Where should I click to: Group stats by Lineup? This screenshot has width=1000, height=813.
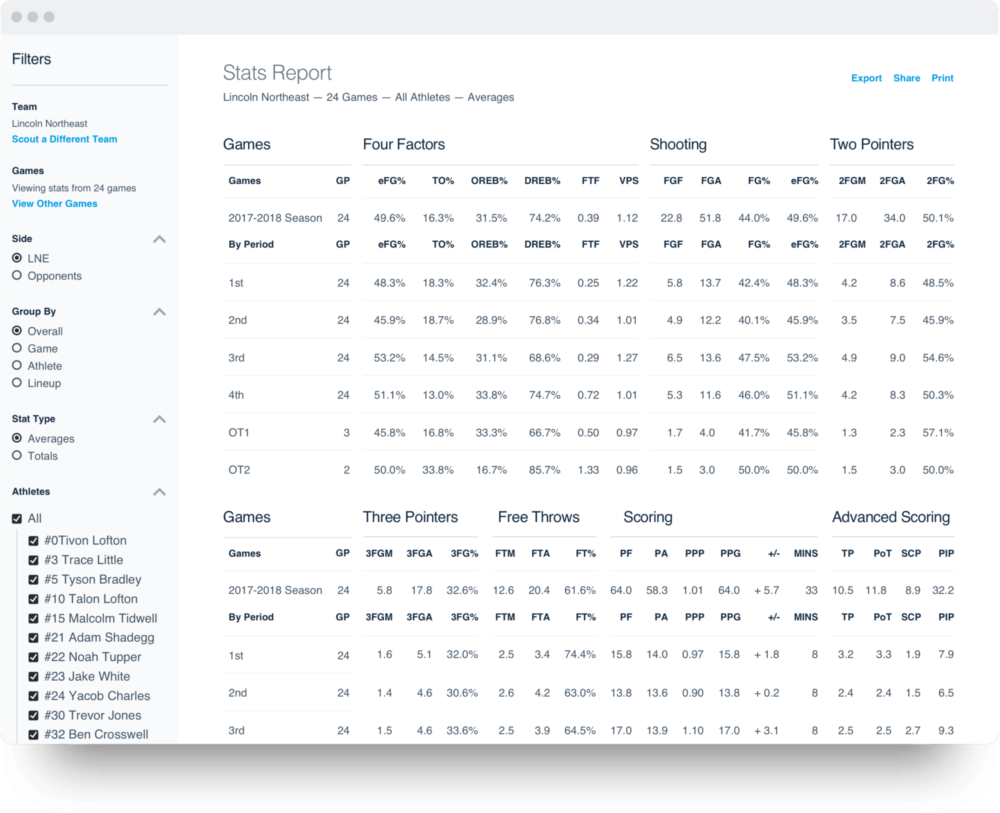tap(17, 383)
